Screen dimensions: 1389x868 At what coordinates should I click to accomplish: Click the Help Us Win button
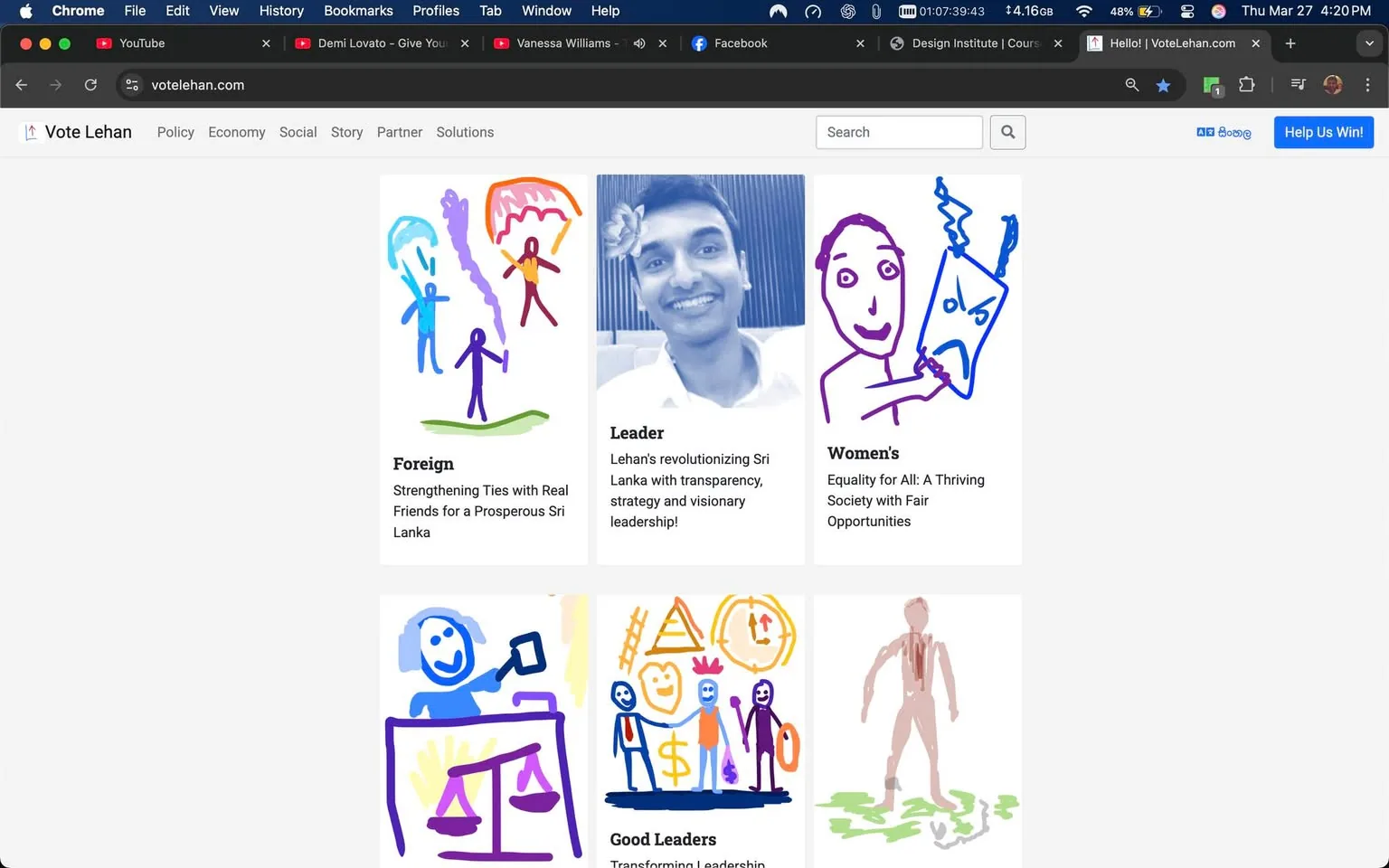coord(1323,132)
